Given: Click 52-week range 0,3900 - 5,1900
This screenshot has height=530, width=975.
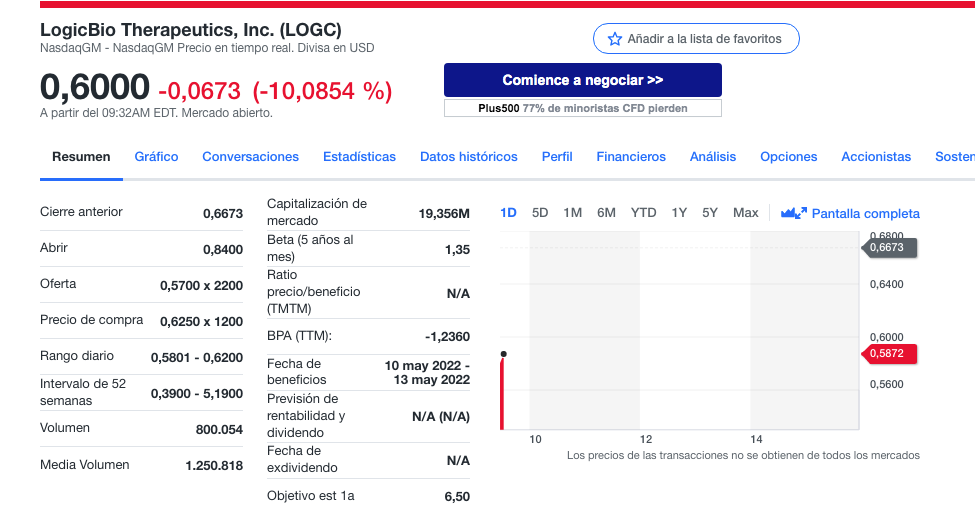Looking at the screenshot, I should click(x=196, y=394).
